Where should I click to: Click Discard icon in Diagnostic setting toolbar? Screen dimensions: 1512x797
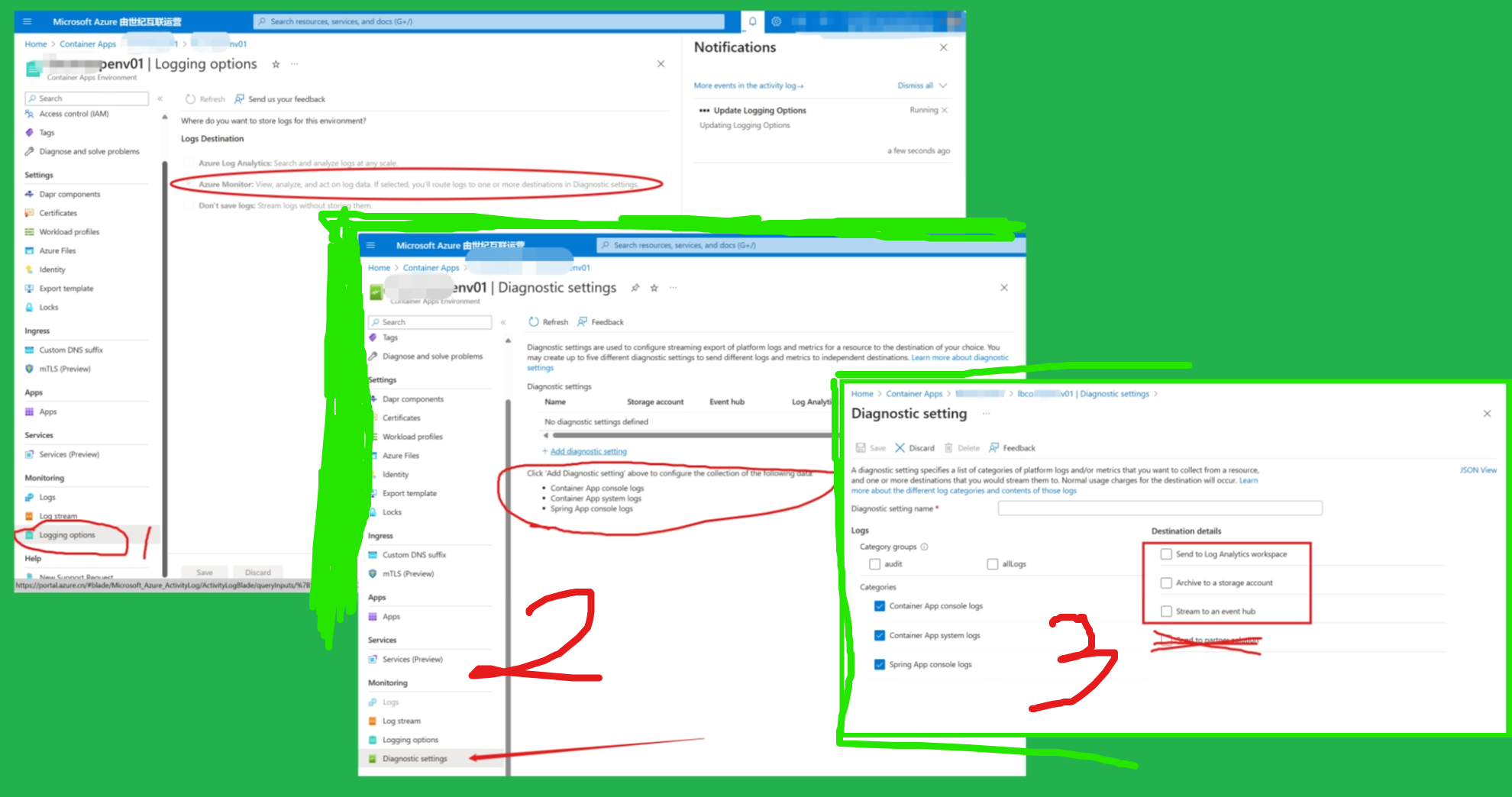pyautogui.click(x=900, y=448)
